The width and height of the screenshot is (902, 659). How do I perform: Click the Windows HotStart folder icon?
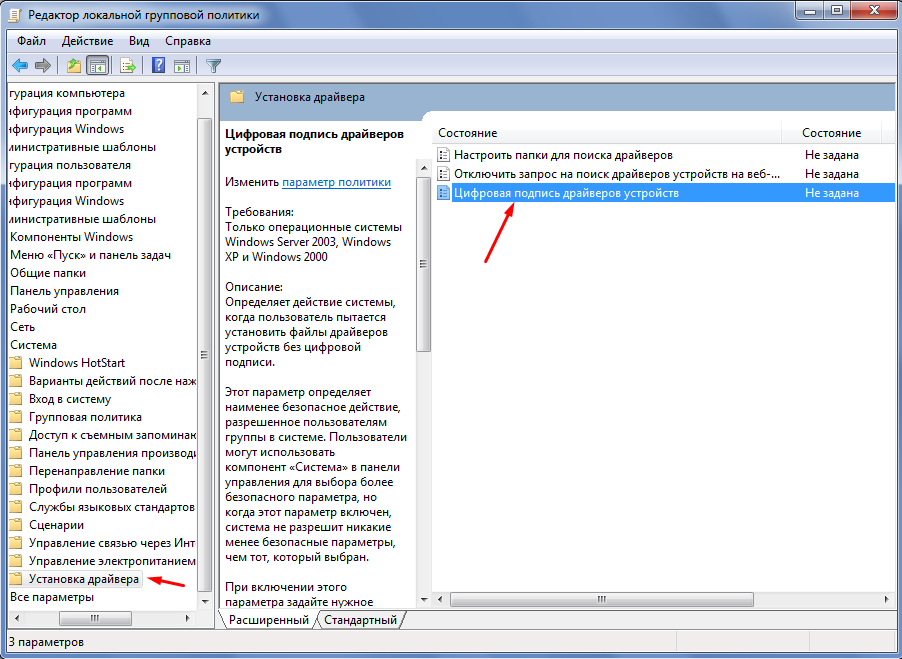16,363
